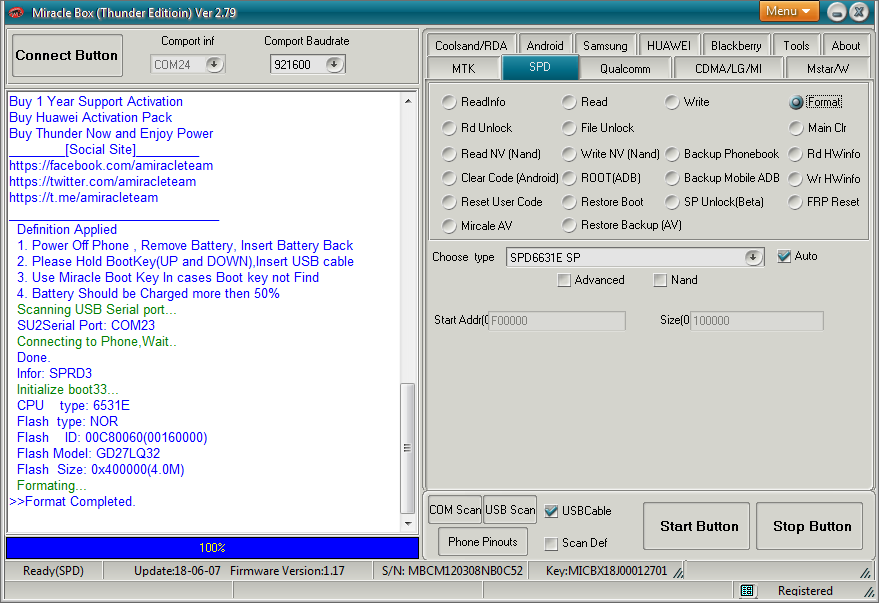This screenshot has width=879, height=603.
Task: Switch to the Qualcomm tab
Action: [625, 68]
